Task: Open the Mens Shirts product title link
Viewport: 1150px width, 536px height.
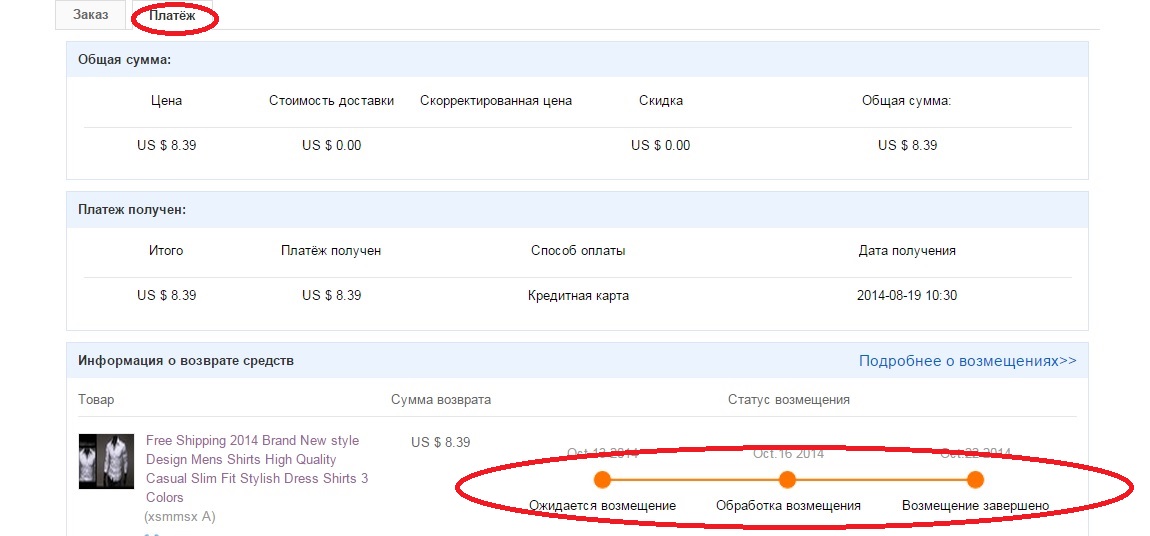Action: (256, 468)
